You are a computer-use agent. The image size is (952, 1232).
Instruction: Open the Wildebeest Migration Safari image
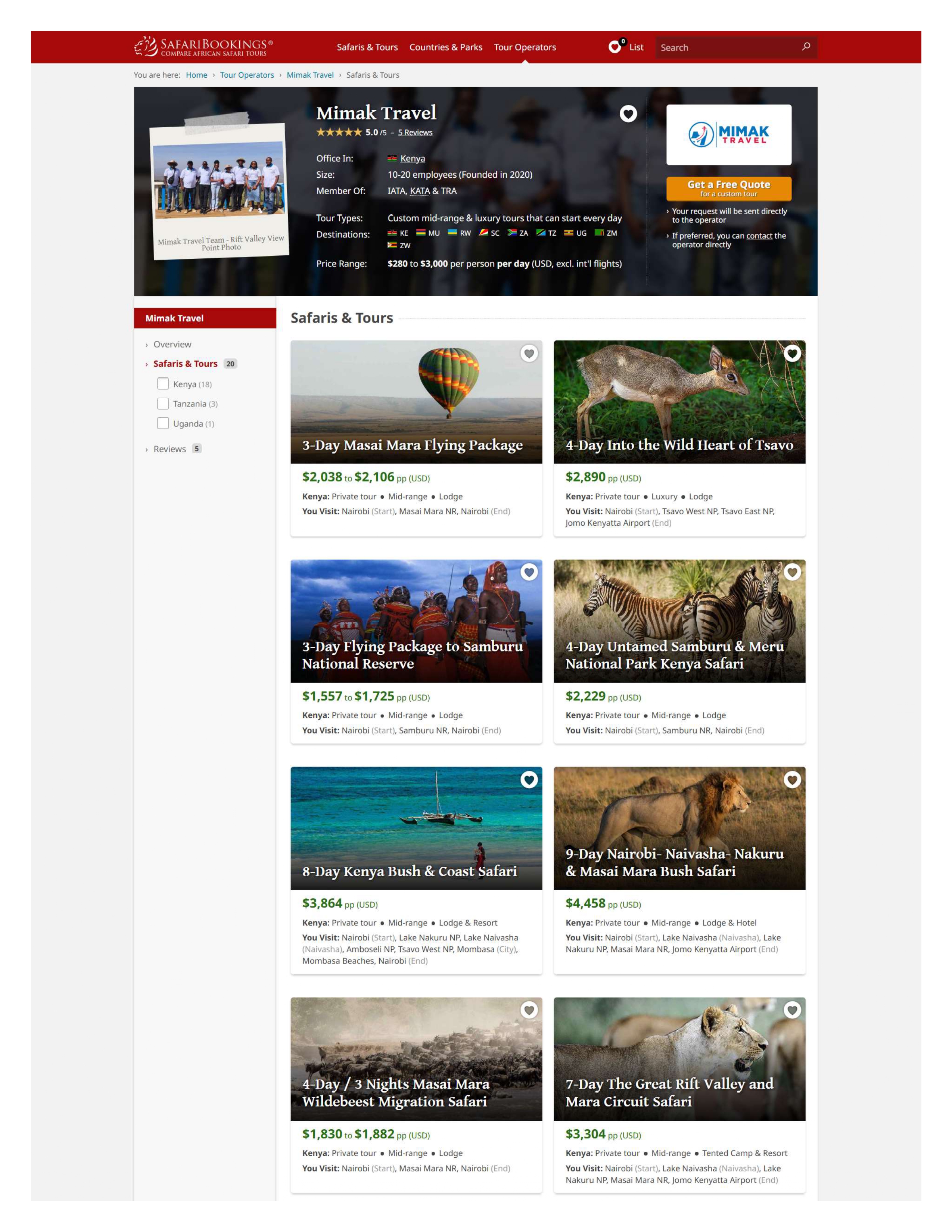point(416,1059)
